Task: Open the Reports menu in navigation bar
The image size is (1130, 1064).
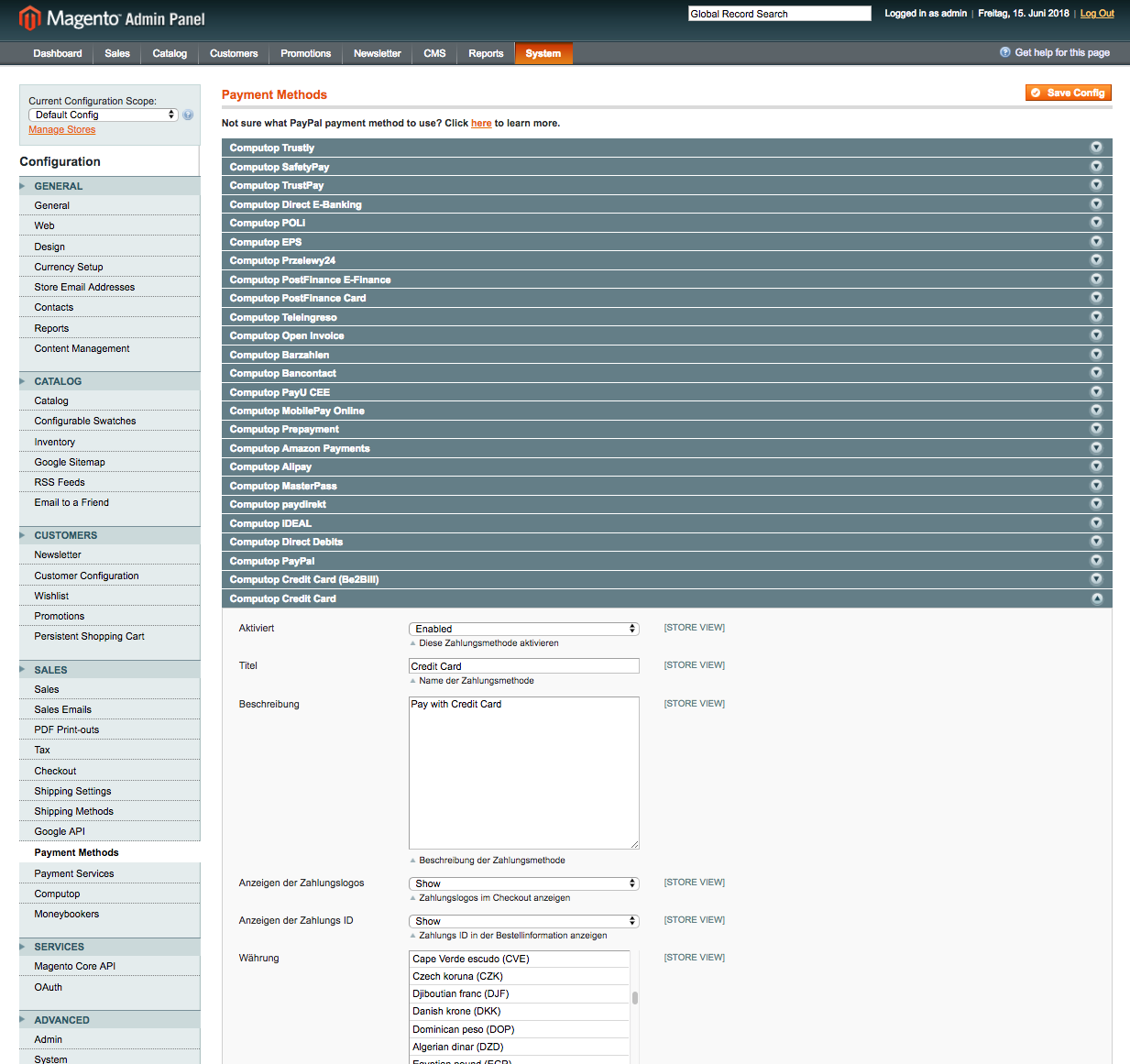Action: click(486, 53)
